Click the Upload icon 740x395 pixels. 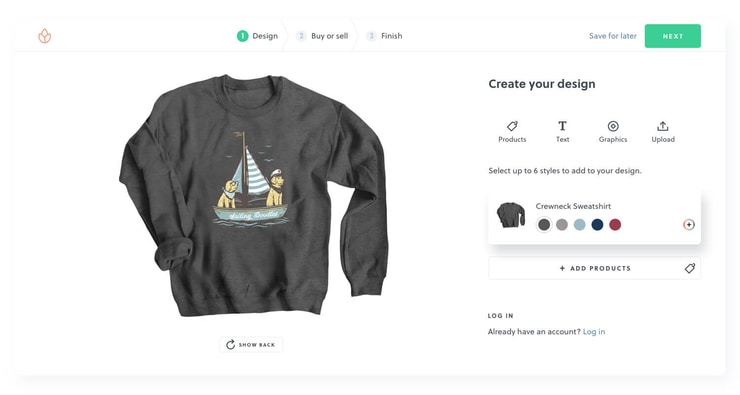[x=663, y=126]
